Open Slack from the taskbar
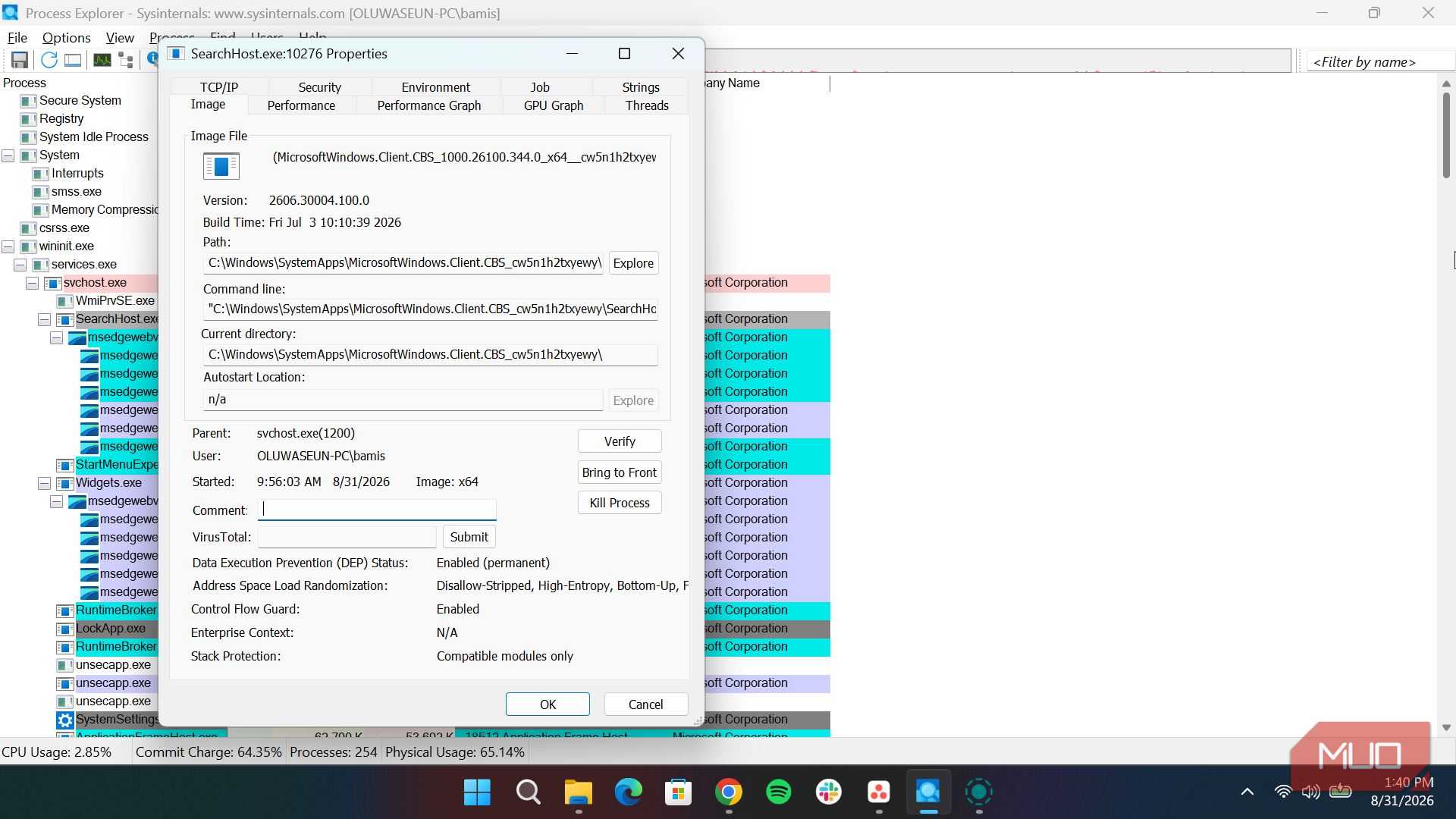This screenshot has width=1456, height=819. click(x=829, y=792)
